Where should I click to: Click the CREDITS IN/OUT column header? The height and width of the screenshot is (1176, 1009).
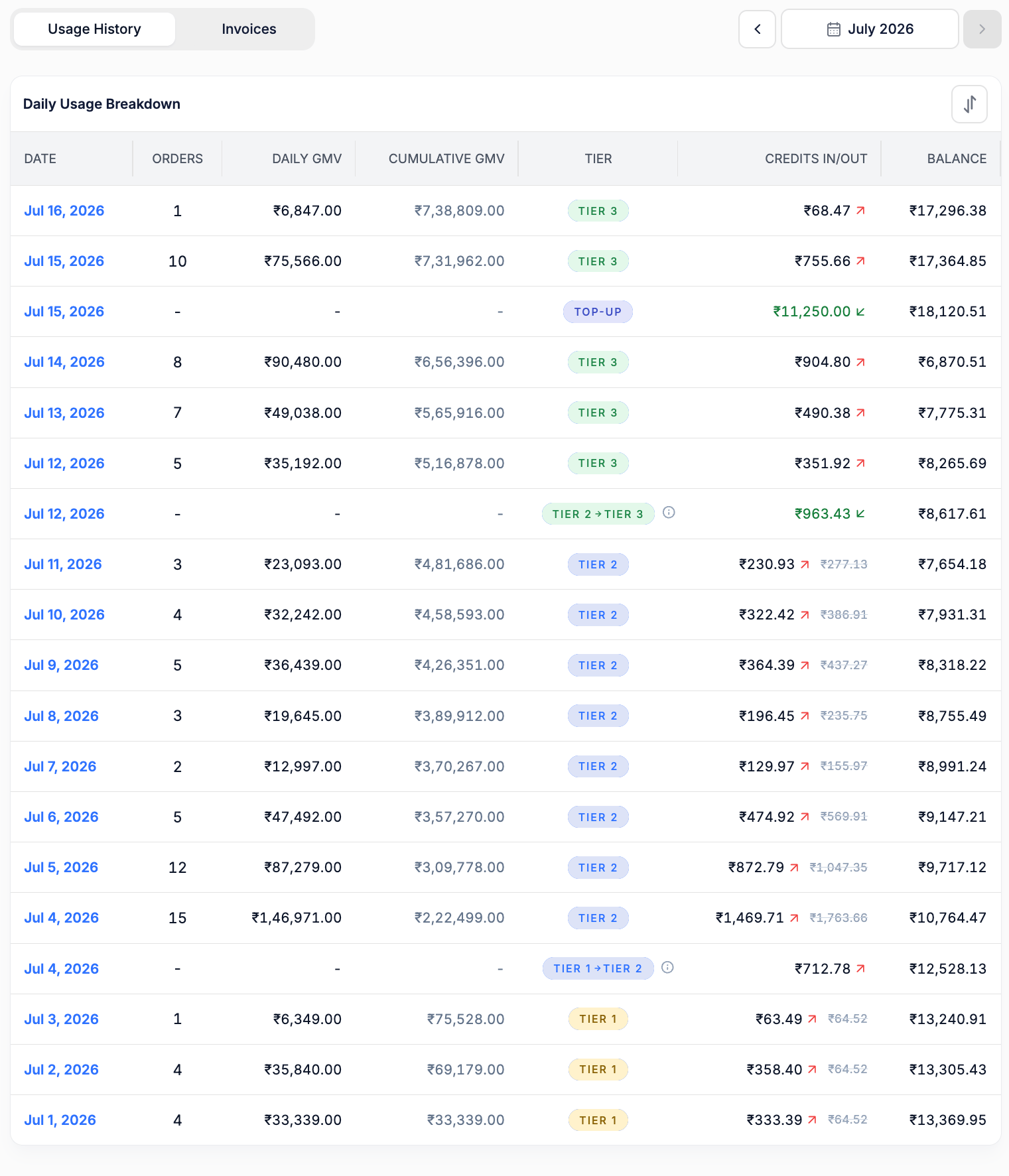pyautogui.click(x=816, y=159)
